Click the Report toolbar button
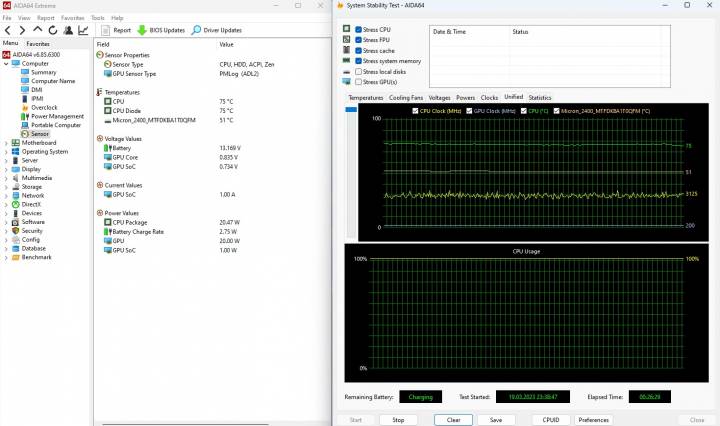 coord(116,30)
